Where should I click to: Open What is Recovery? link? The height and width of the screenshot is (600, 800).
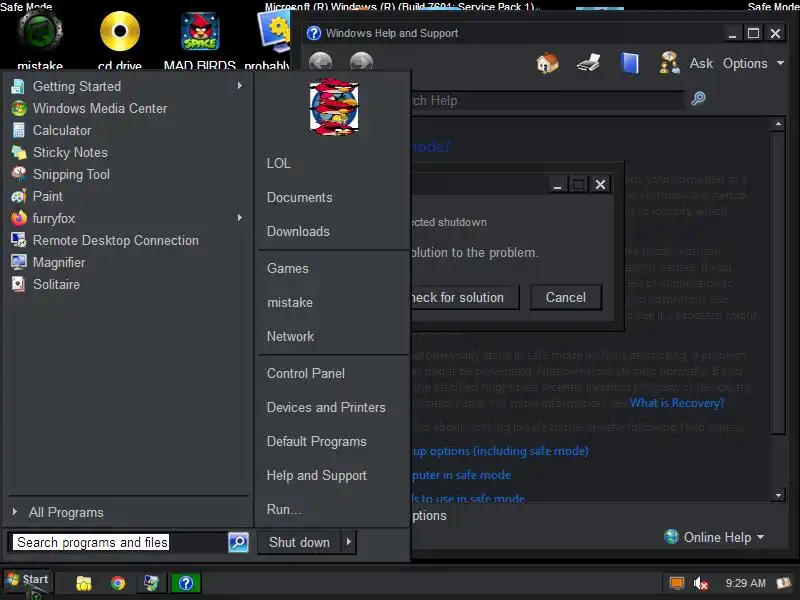[677, 403]
